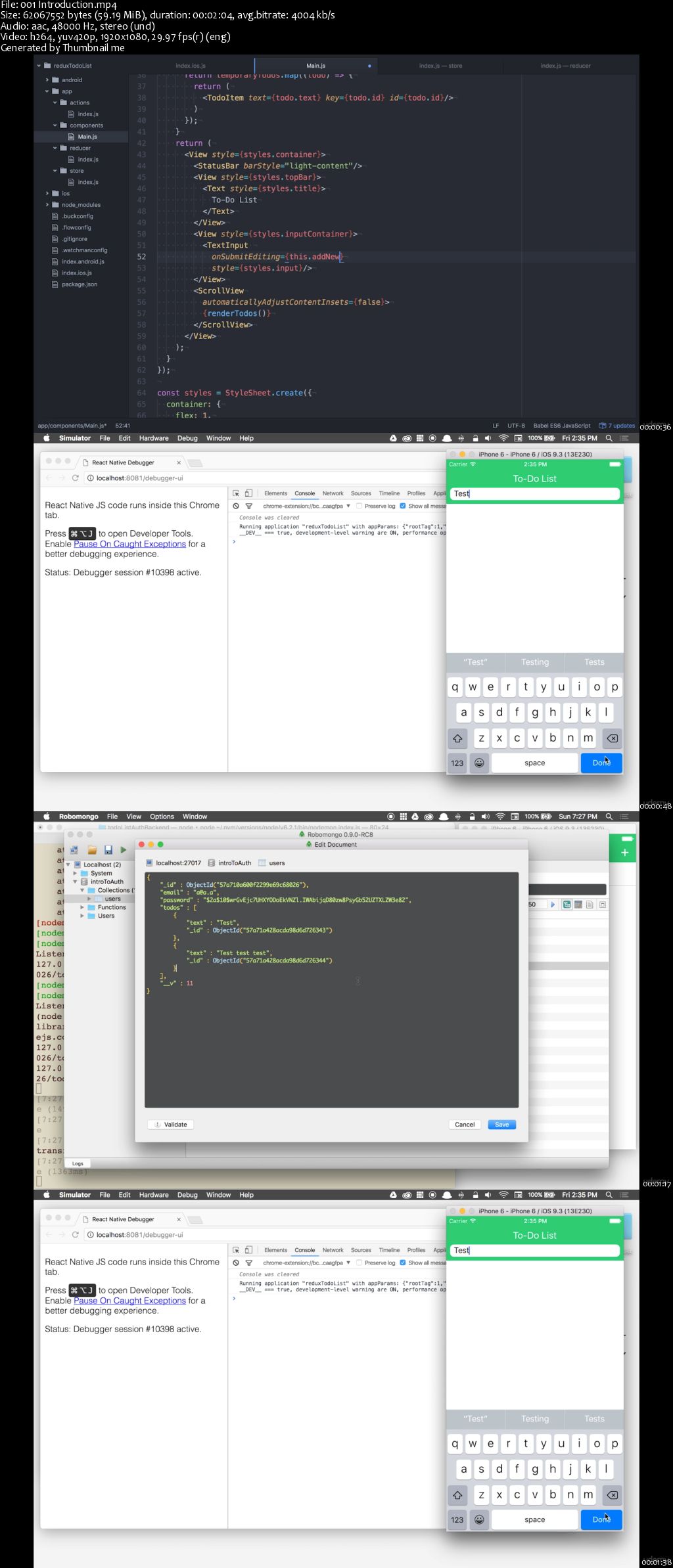Click the Robomongo tree view mode icon
673x1568 pixels.
(x=567, y=905)
